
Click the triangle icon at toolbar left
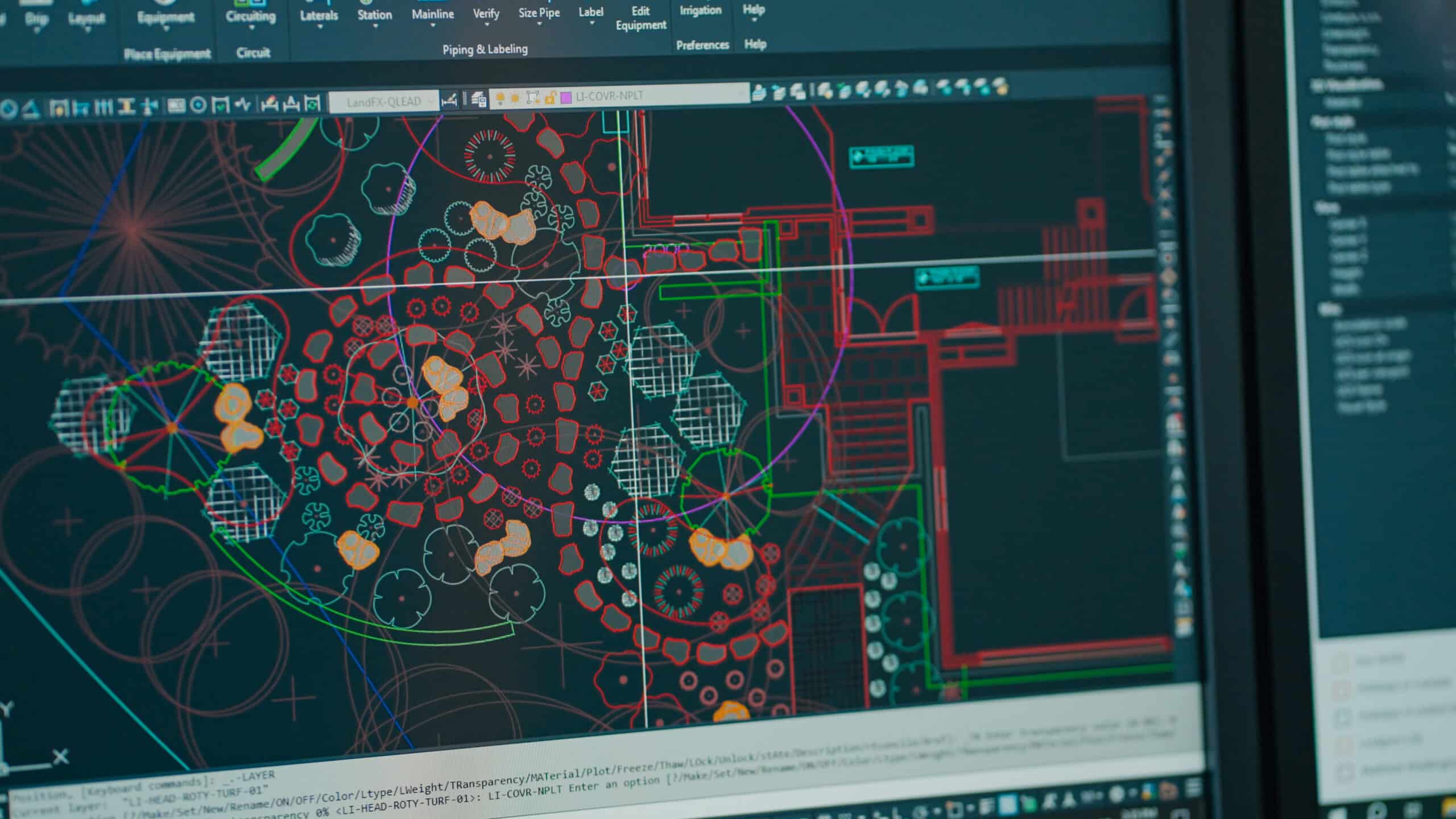tap(31, 108)
